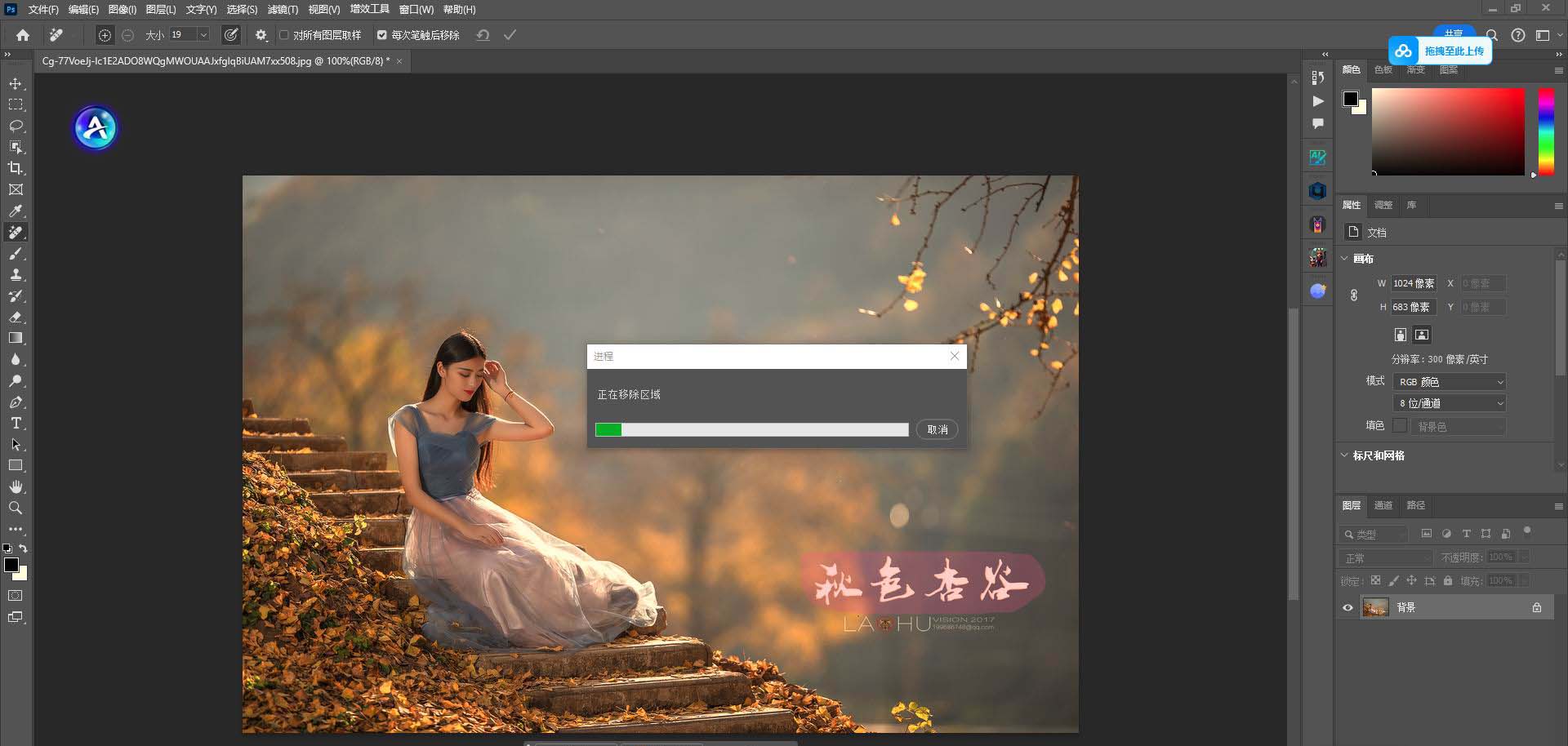
Task: Click the 拖拽至此上传 upload button
Action: [x=1441, y=51]
